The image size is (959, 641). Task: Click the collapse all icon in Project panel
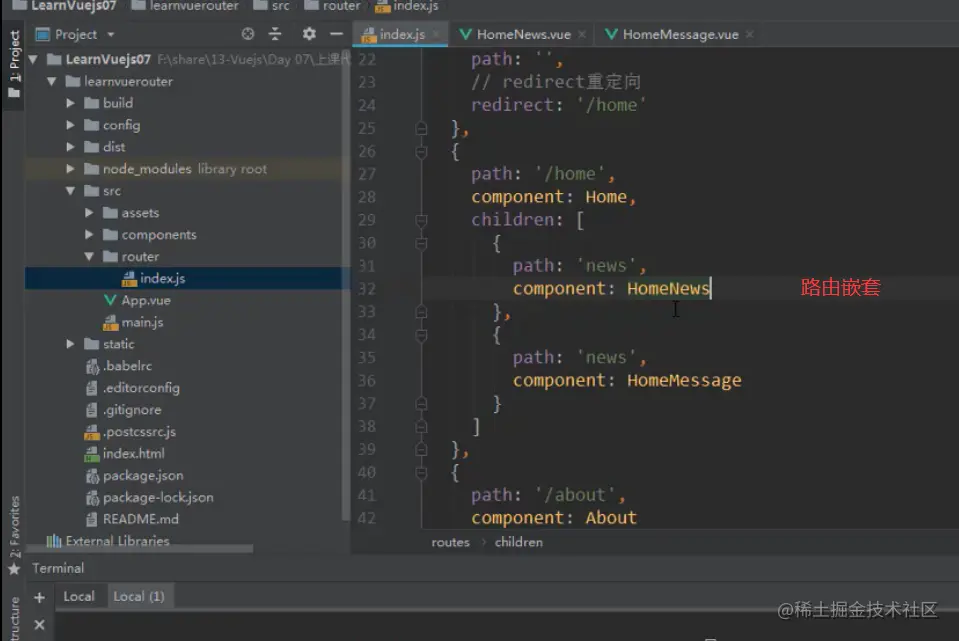[x=275, y=34]
